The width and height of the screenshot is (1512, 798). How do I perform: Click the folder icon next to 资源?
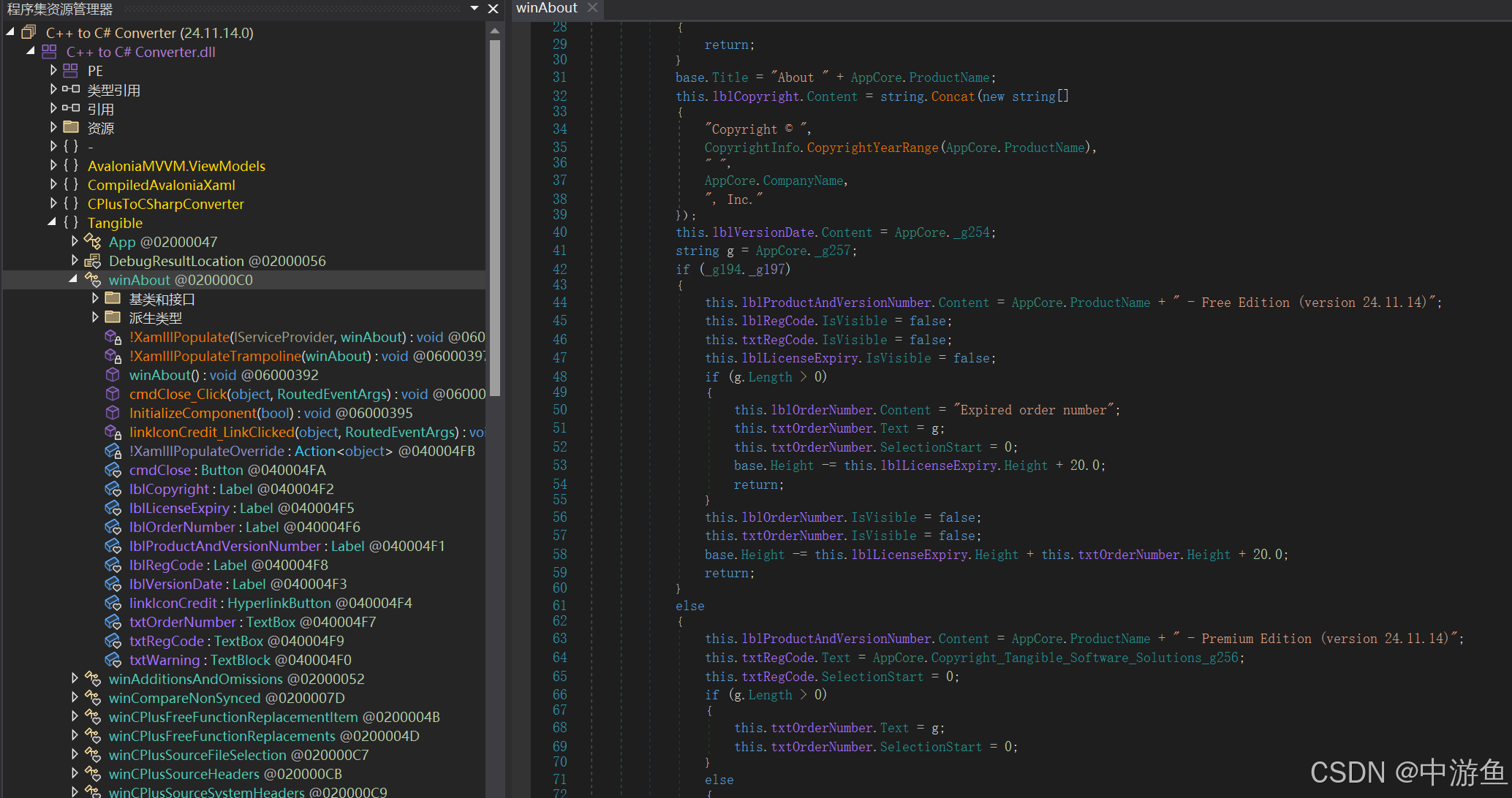tap(71, 128)
